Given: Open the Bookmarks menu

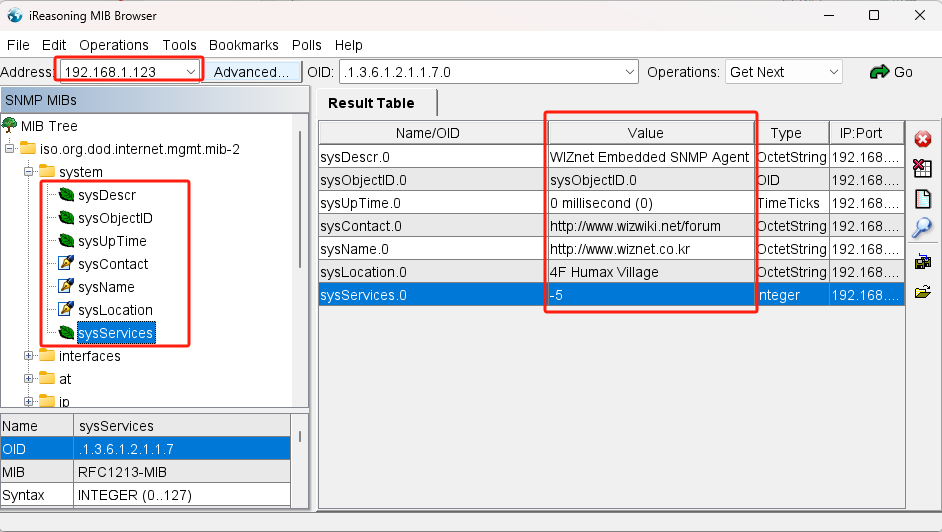Looking at the screenshot, I should 244,45.
